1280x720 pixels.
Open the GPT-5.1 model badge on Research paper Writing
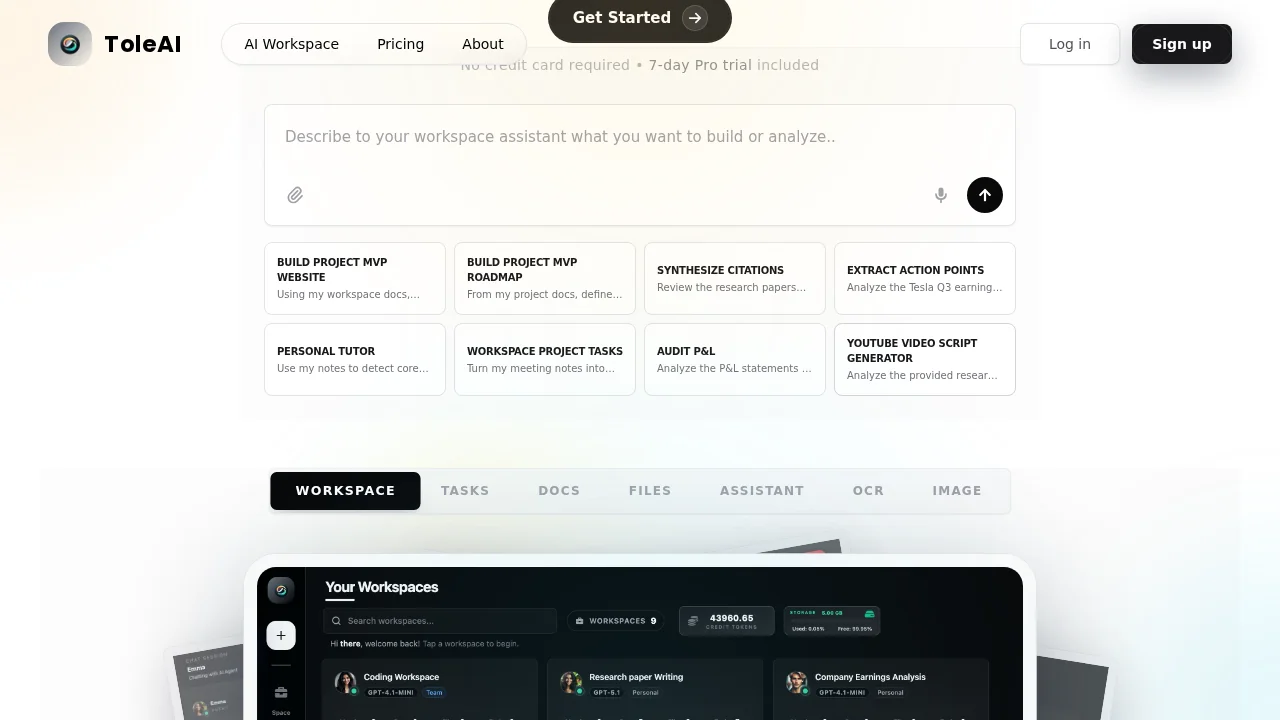[605, 692]
